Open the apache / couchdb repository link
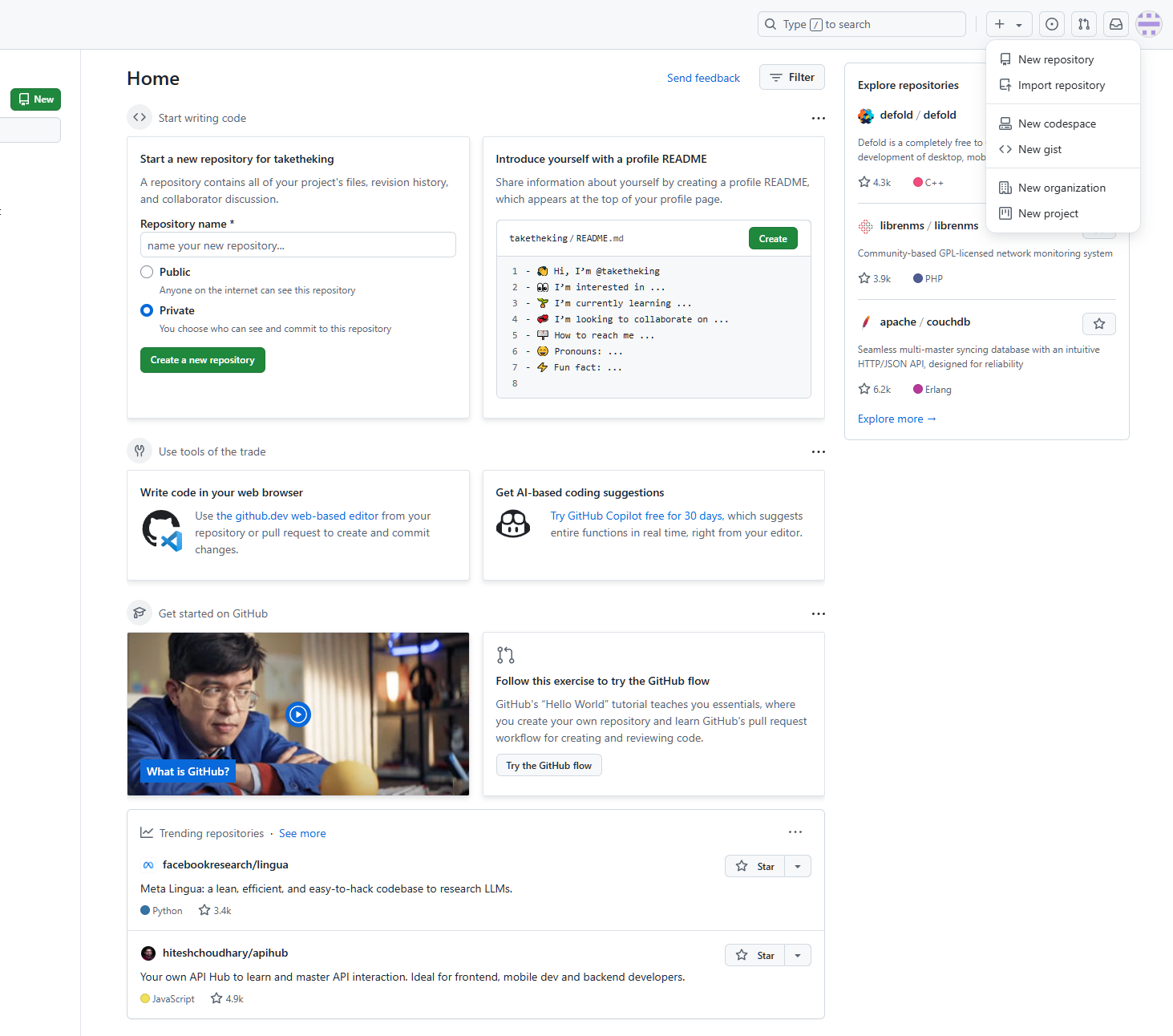This screenshot has height=1036, width=1173. (x=925, y=322)
